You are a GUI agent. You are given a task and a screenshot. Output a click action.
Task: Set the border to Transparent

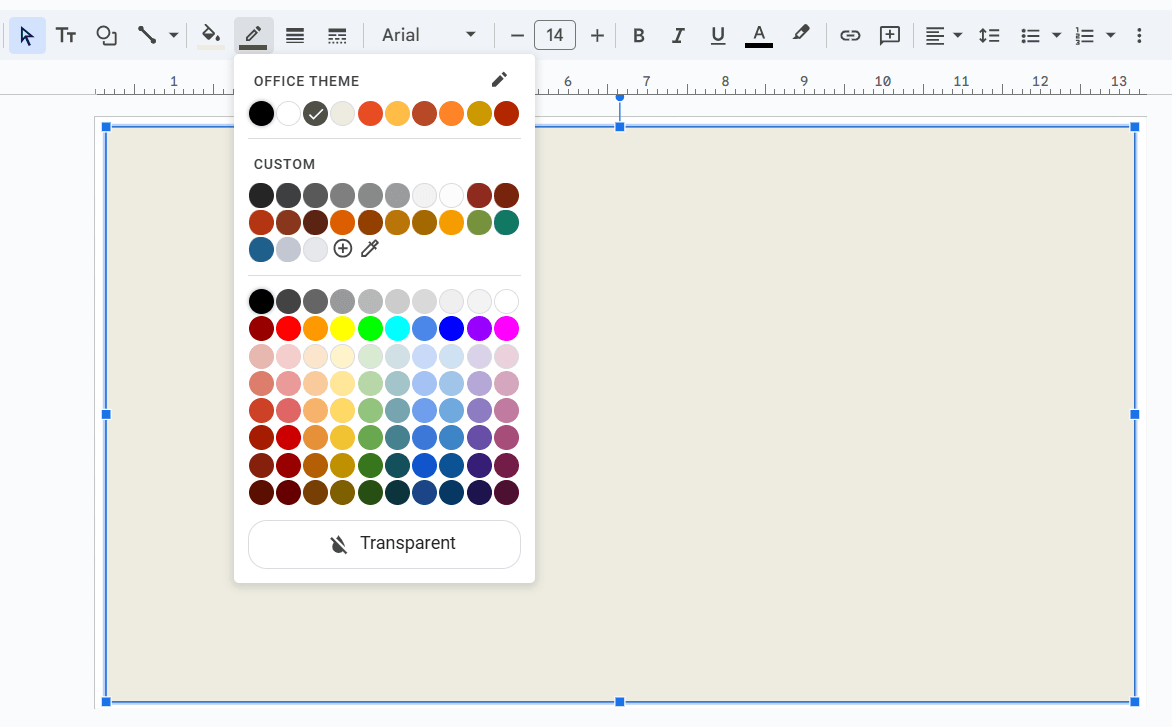point(384,543)
